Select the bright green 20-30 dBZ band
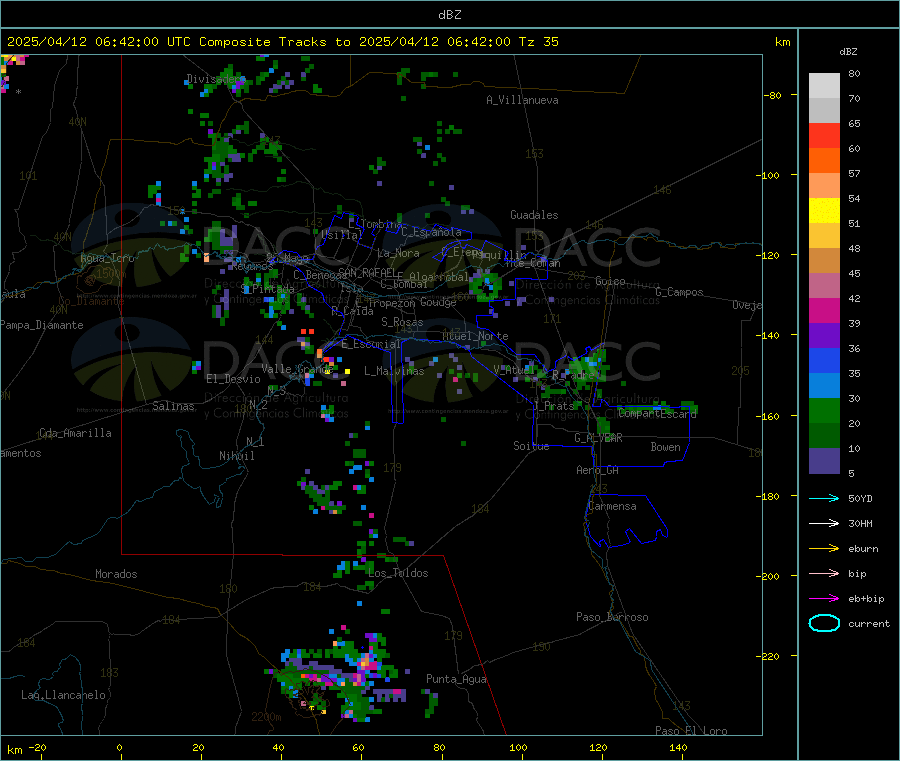900x761 pixels. point(824,411)
